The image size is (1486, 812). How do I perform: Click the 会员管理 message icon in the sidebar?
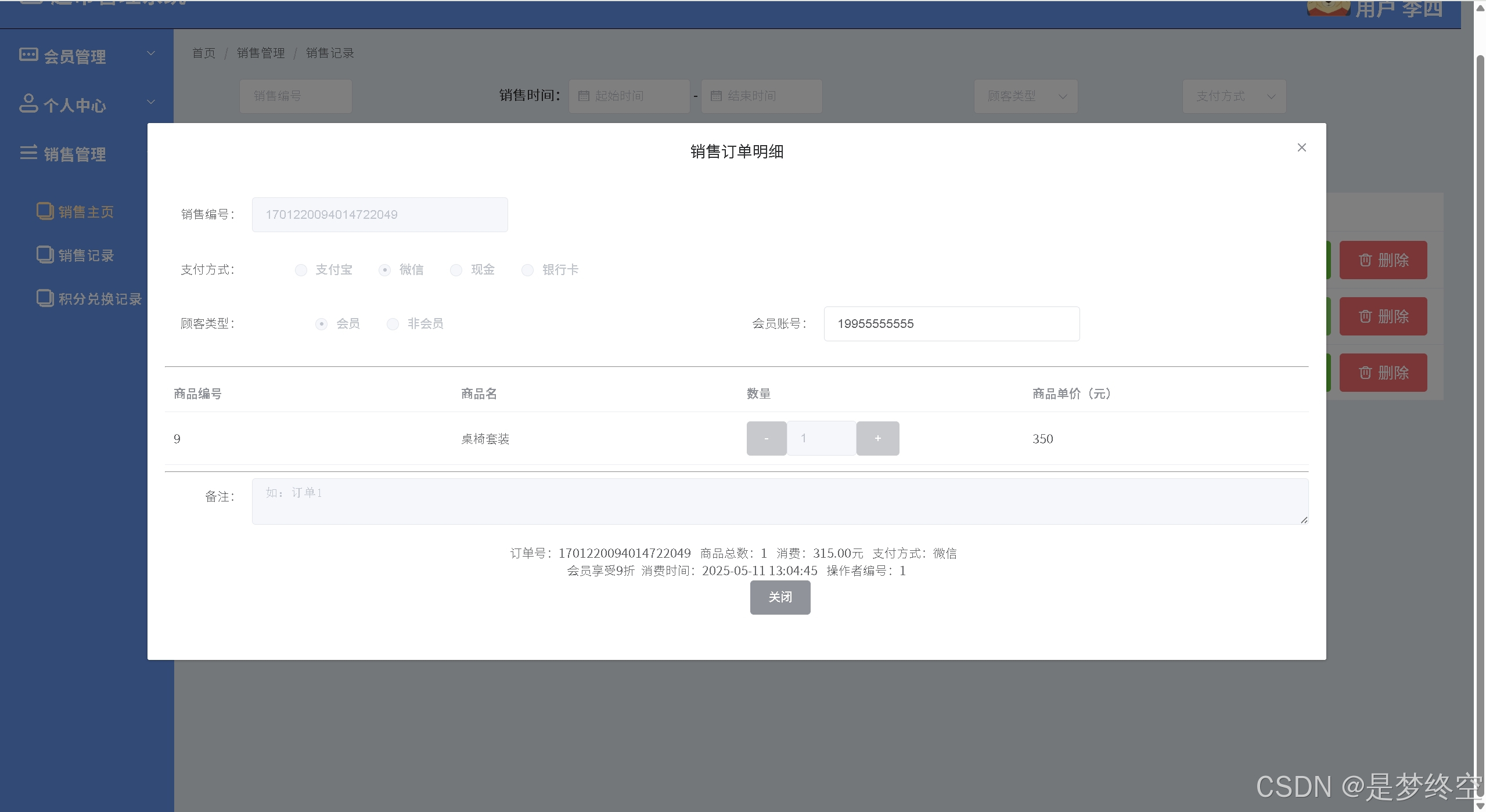coord(28,55)
